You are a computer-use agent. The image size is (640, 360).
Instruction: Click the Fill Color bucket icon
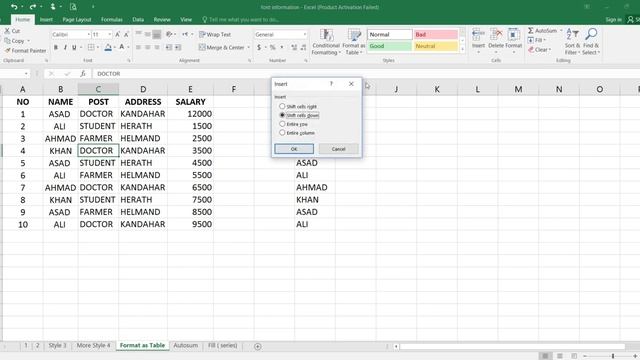pyautogui.click(x=108, y=47)
